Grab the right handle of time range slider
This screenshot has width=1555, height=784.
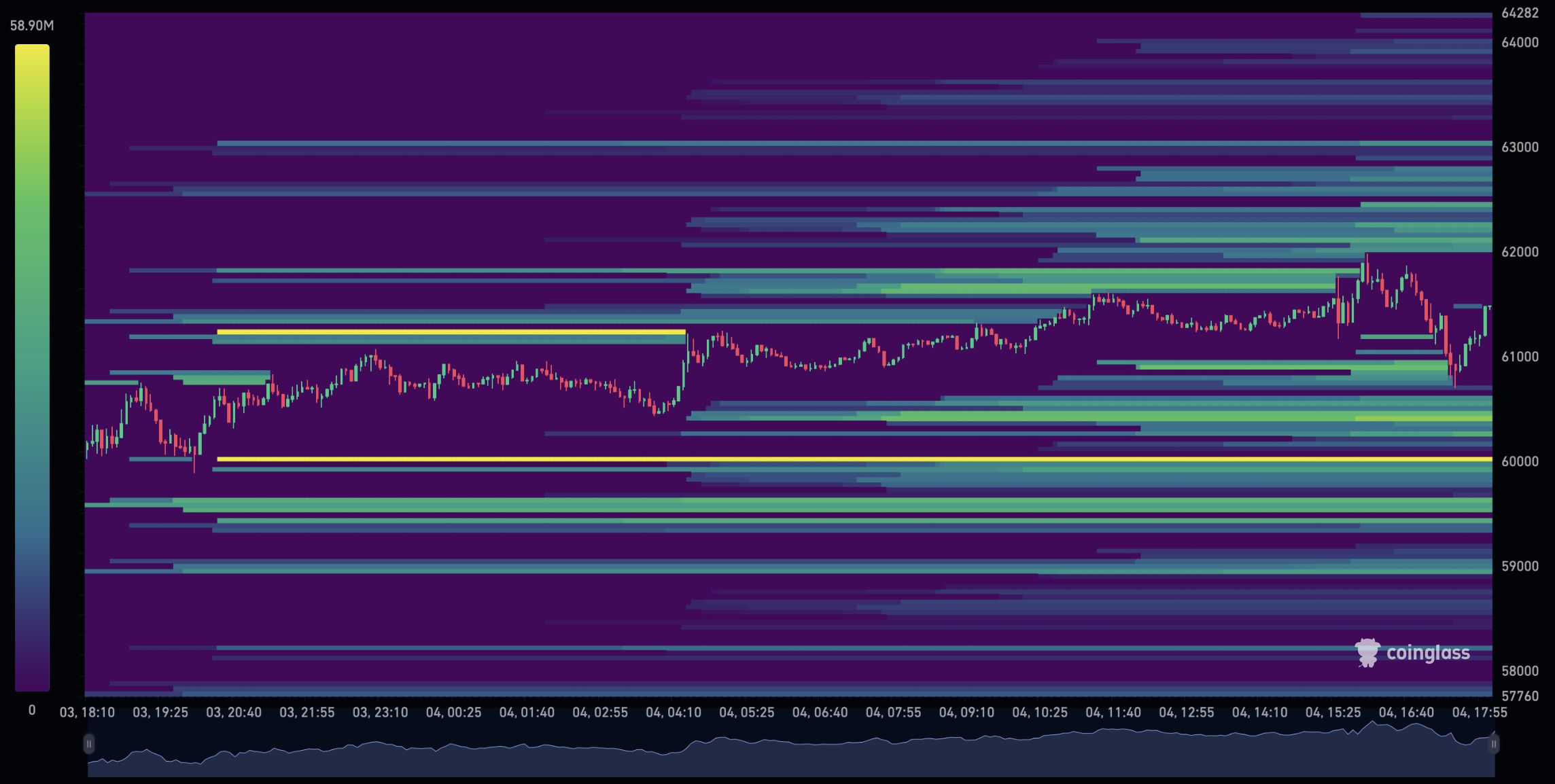coord(1494,745)
